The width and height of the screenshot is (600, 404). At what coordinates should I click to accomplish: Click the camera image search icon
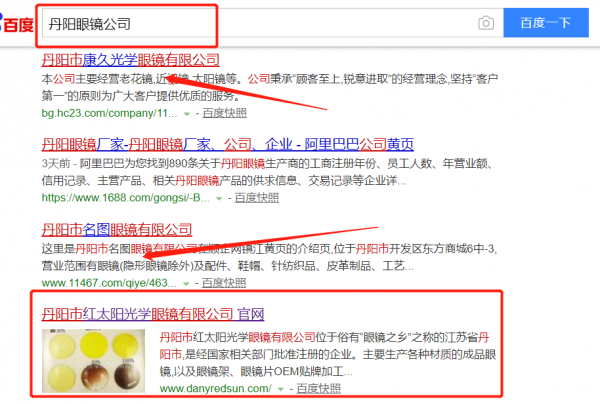click(x=486, y=23)
